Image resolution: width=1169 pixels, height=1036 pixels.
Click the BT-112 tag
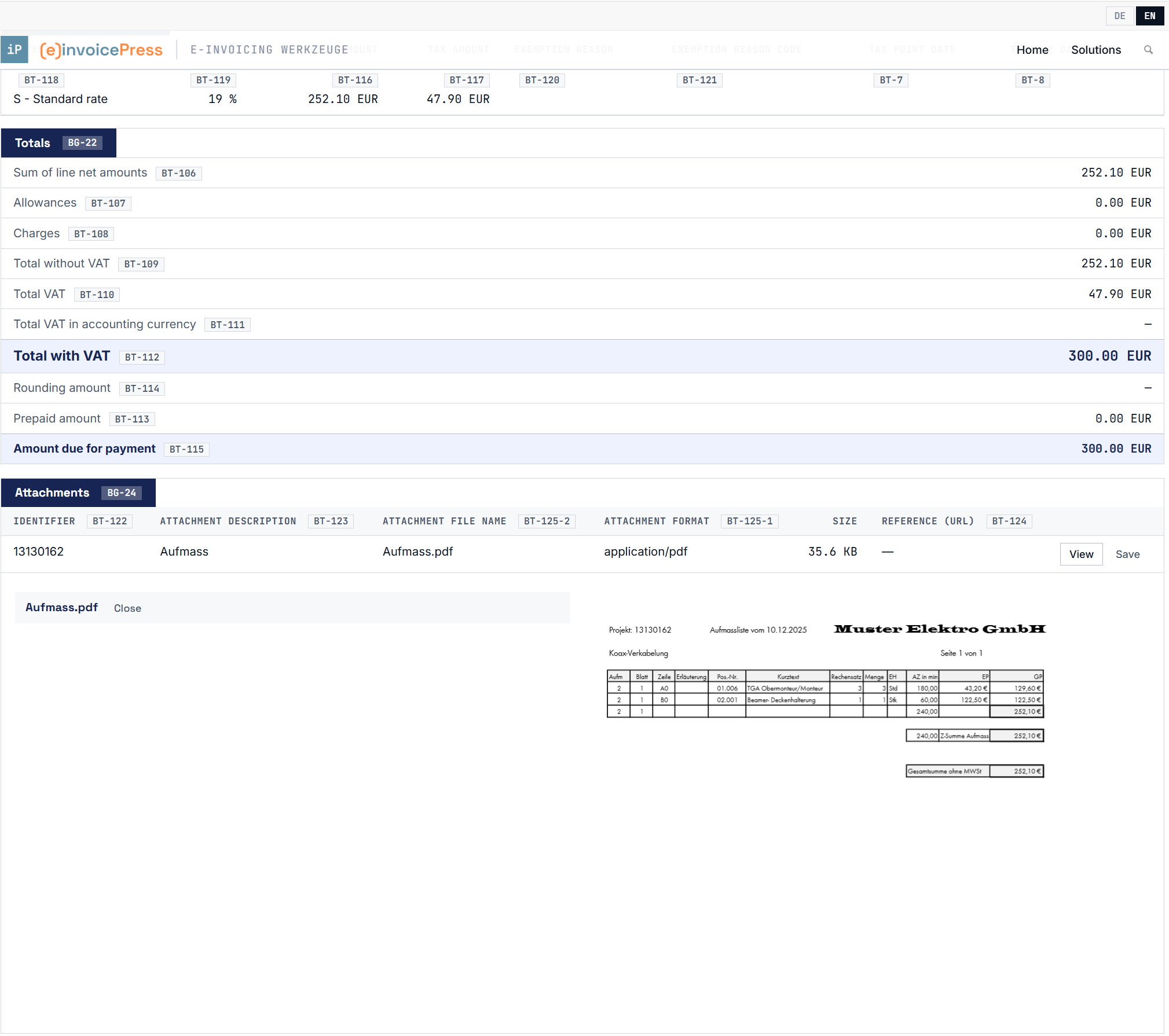(142, 357)
